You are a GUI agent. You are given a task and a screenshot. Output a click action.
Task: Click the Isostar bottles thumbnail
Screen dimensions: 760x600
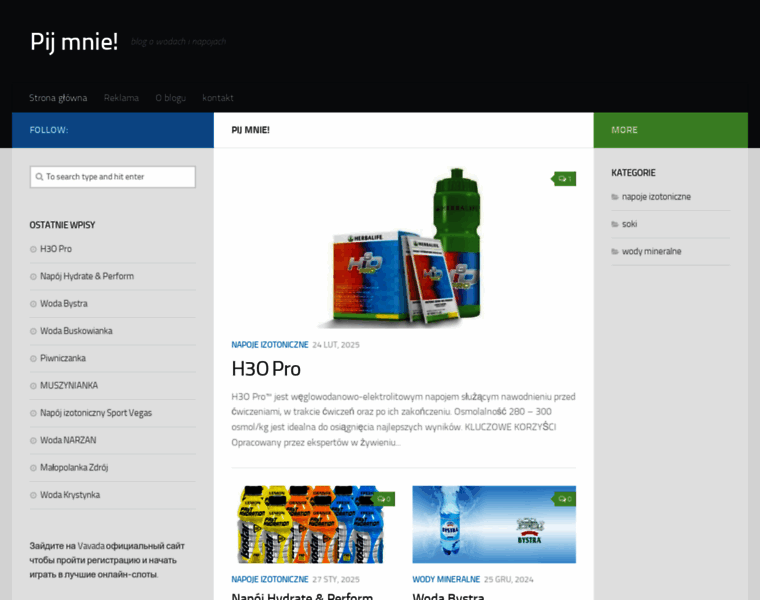point(313,524)
